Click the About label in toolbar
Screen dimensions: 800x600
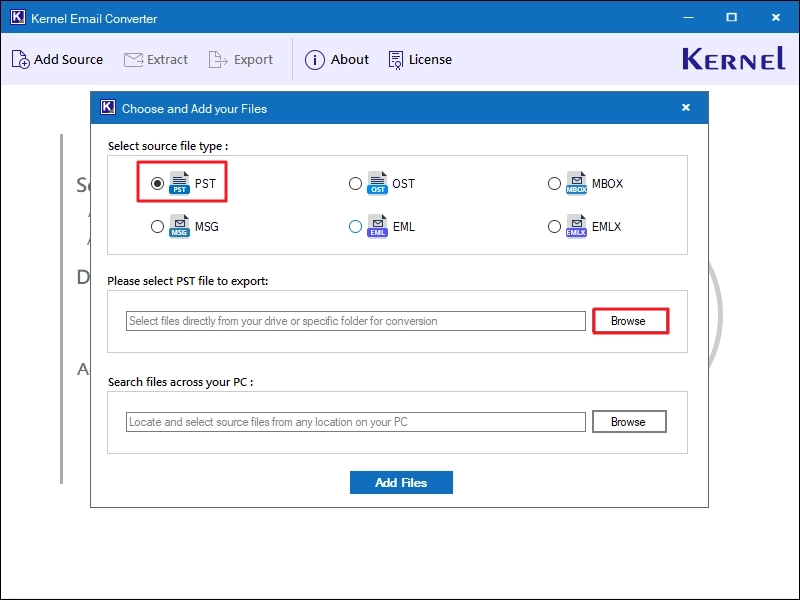click(x=349, y=60)
